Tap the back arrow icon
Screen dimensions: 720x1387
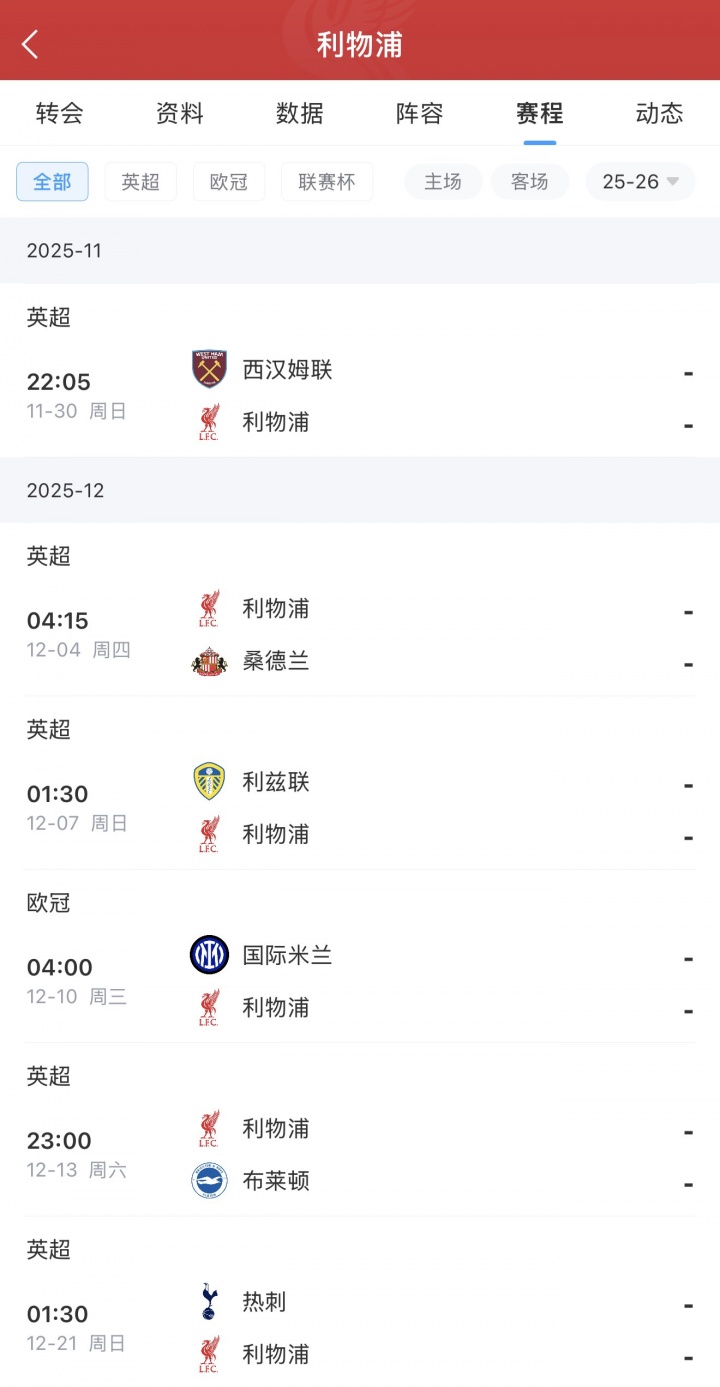pos(30,44)
